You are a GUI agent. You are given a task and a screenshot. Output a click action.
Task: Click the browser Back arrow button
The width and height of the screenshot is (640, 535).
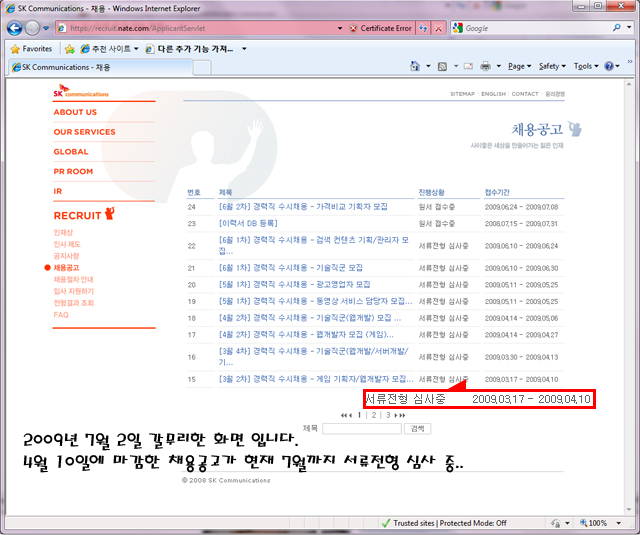[x=14, y=28]
